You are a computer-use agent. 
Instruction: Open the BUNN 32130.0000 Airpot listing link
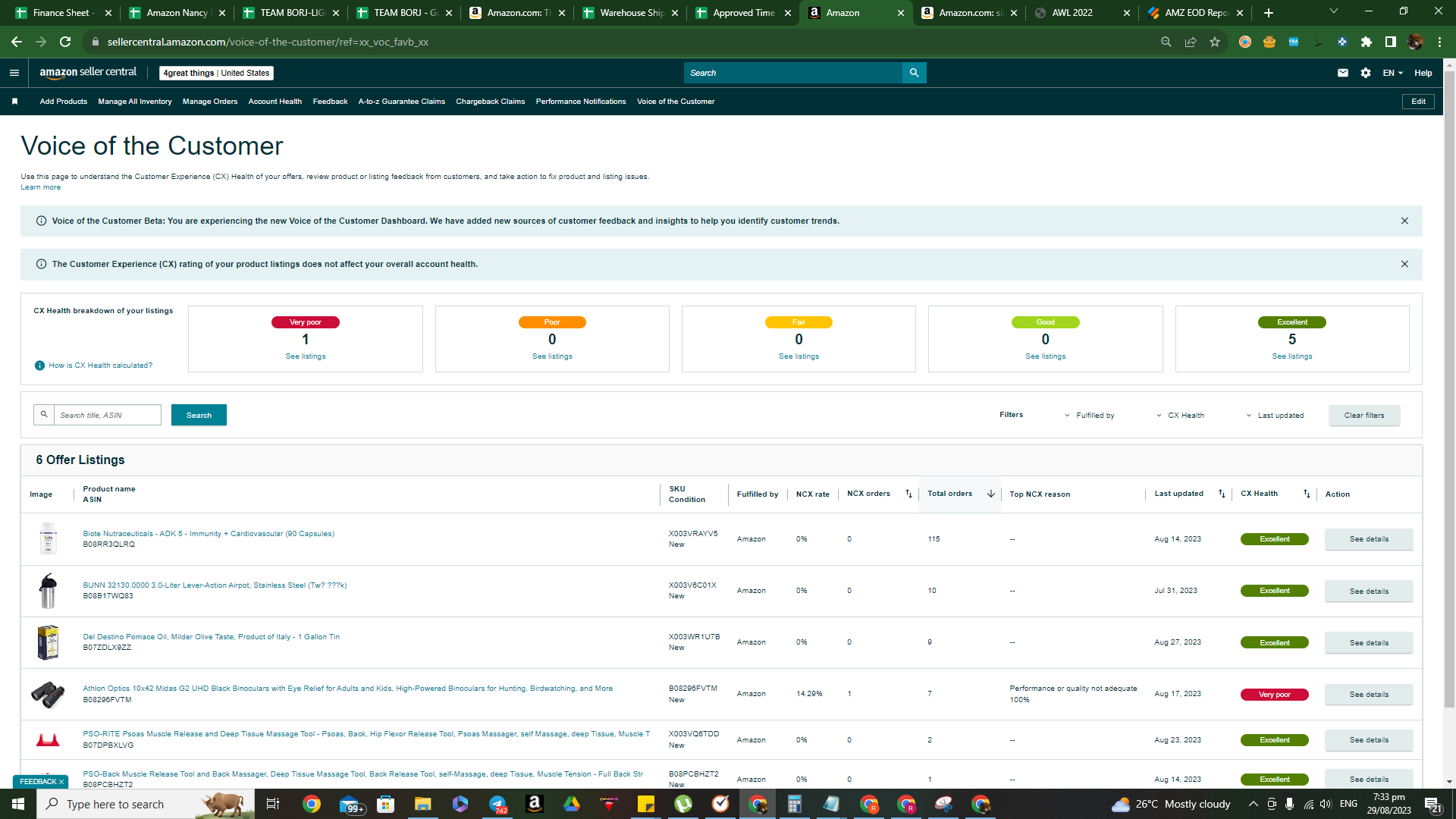point(215,585)
